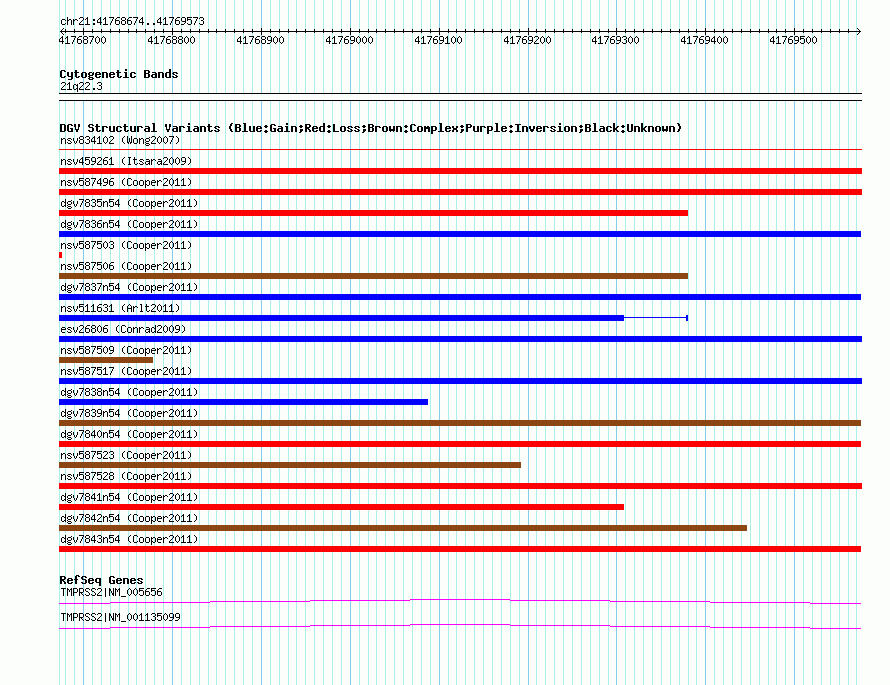Click the red loss bar for nsv459261
890x685 pixels.
click(460, 171)
